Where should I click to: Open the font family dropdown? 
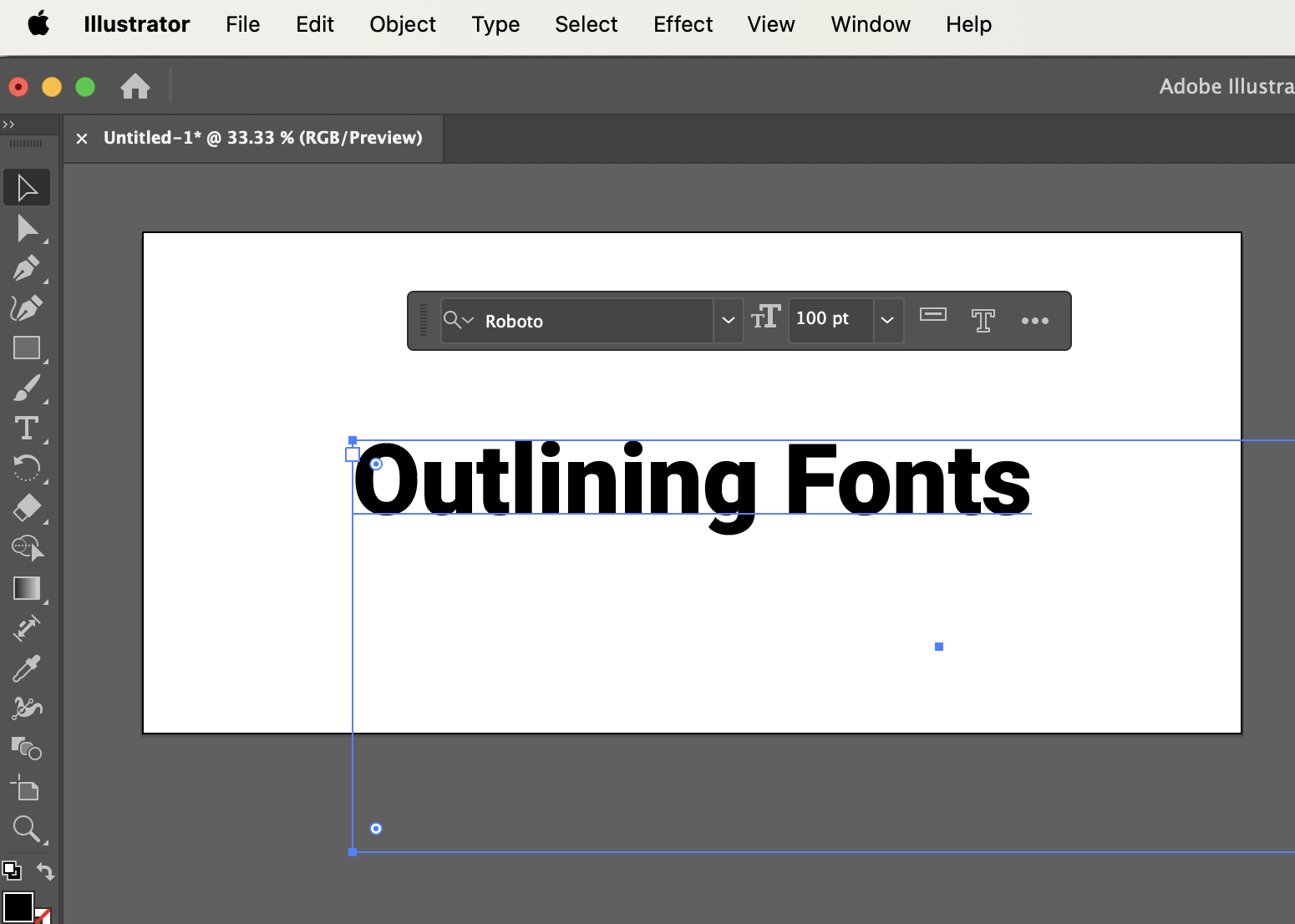728,321
